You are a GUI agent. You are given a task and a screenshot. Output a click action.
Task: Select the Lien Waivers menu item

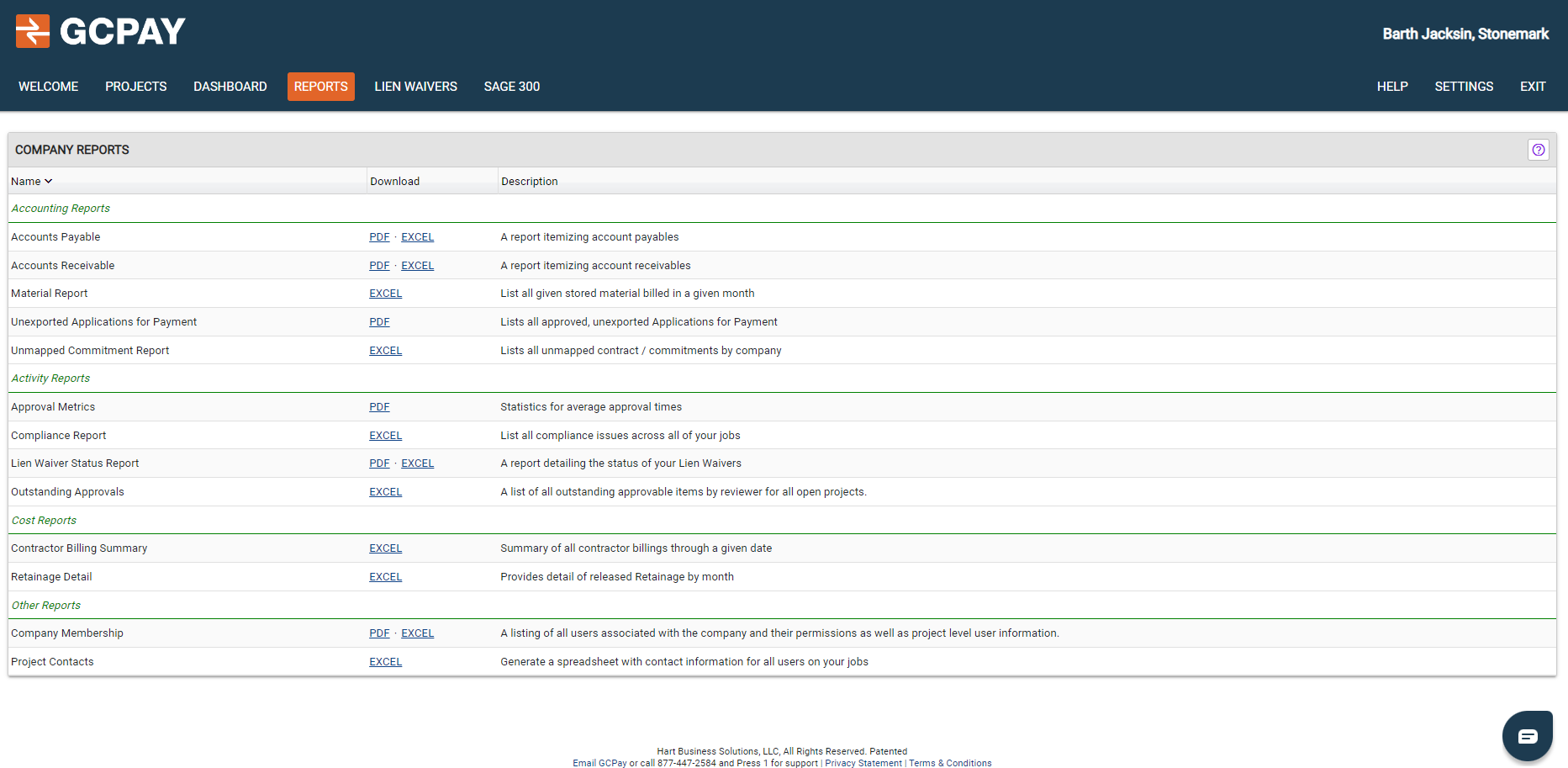tap(415, 87)
